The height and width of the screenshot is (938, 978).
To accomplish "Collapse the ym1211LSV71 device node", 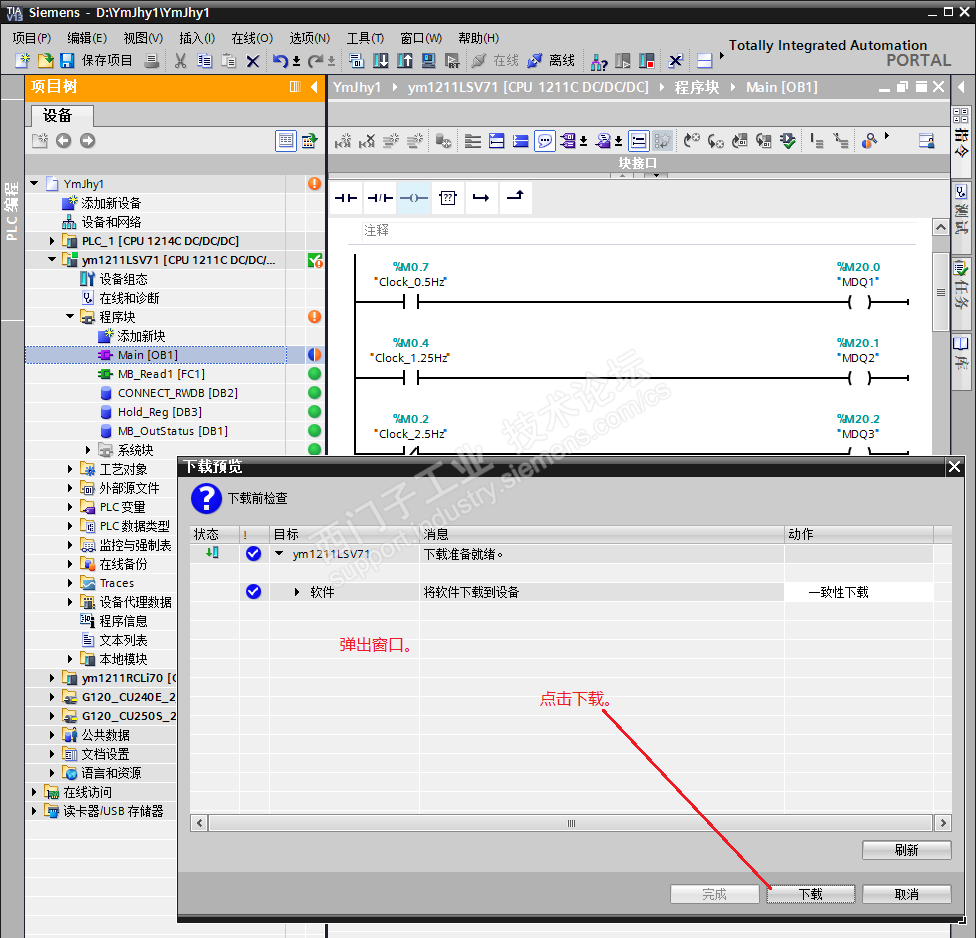I will coord(52,259).
